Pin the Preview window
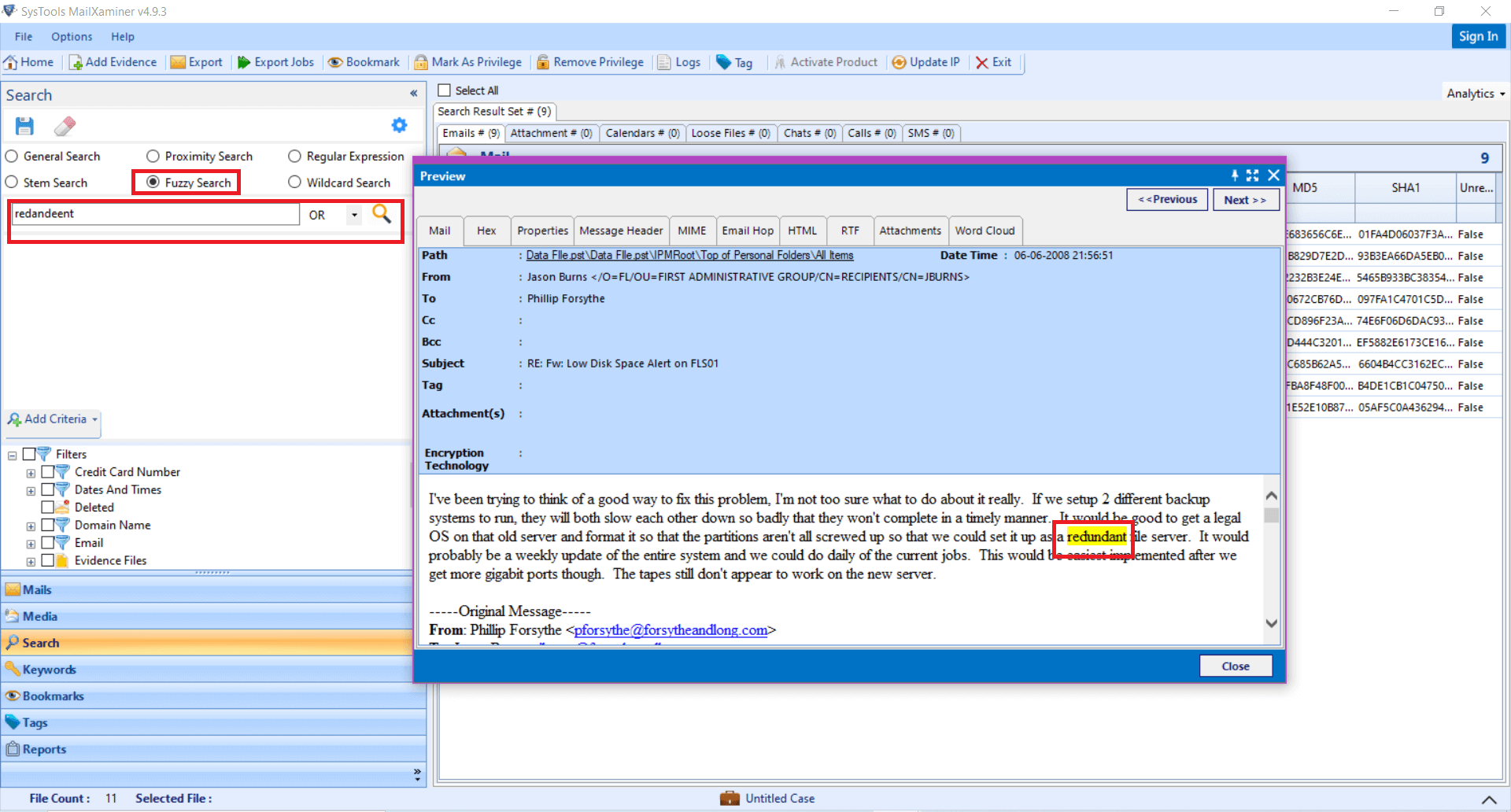1511x812 pixels. (1233, 175)
